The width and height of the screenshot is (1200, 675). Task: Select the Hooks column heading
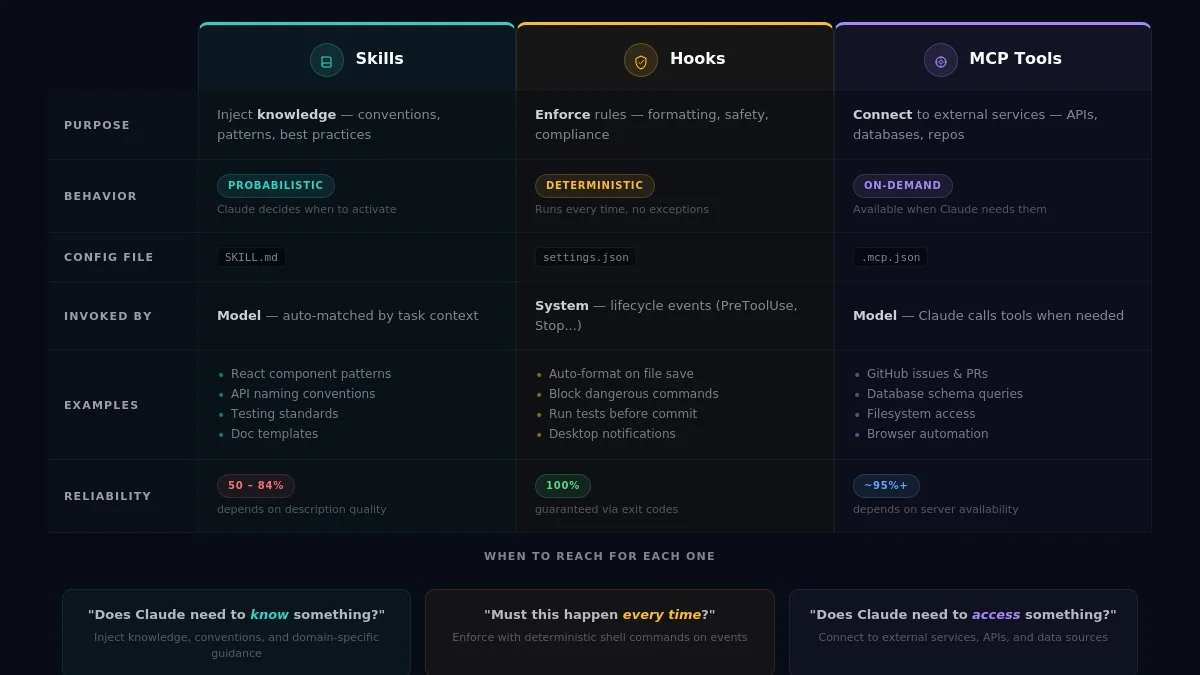pos(698,59)
